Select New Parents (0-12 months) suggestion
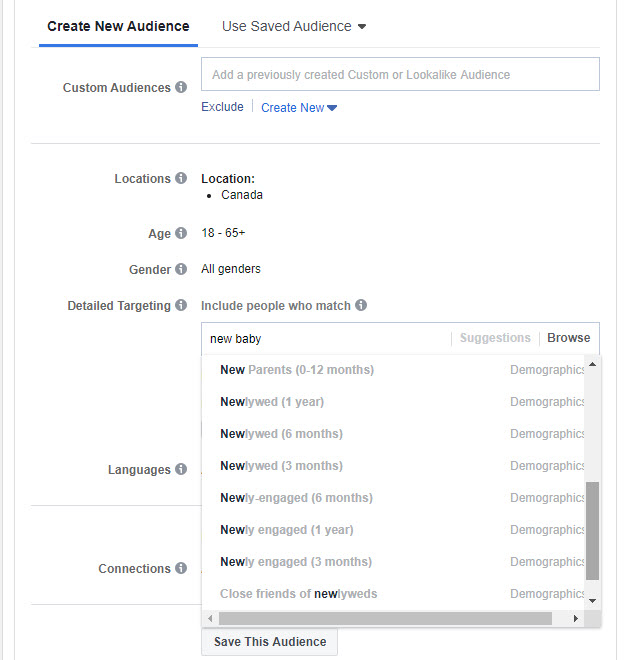The image size is (625, 660). [x=297, y=370]
